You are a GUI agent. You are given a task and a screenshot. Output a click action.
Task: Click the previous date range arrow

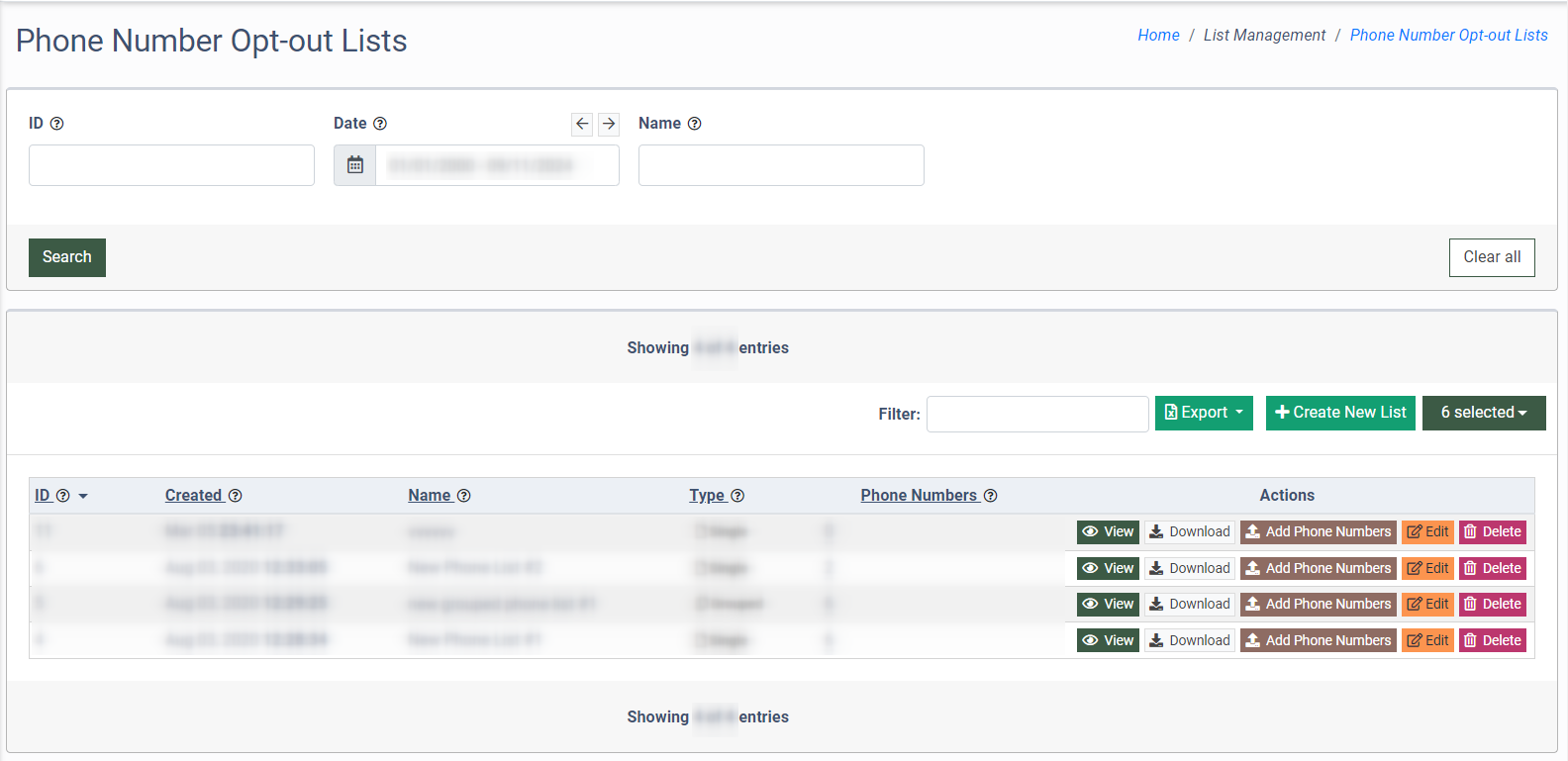(582, 124)
